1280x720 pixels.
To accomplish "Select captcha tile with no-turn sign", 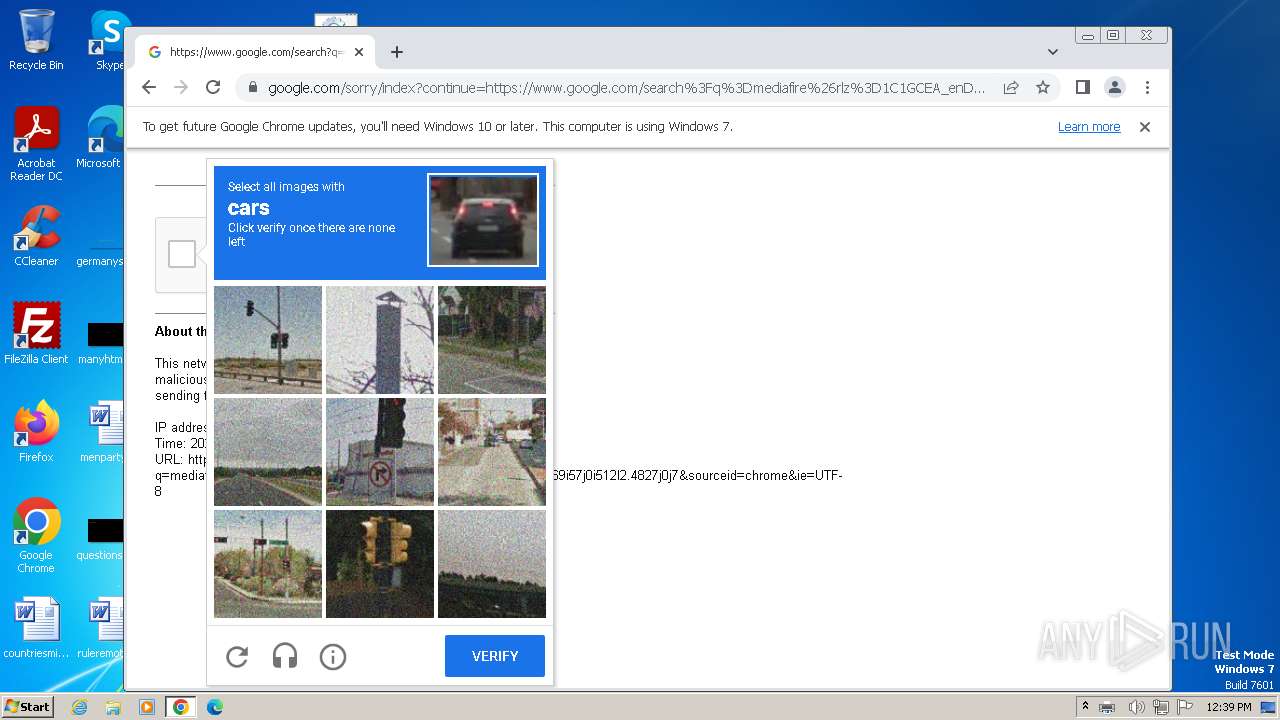I will (x=380, y=452).
